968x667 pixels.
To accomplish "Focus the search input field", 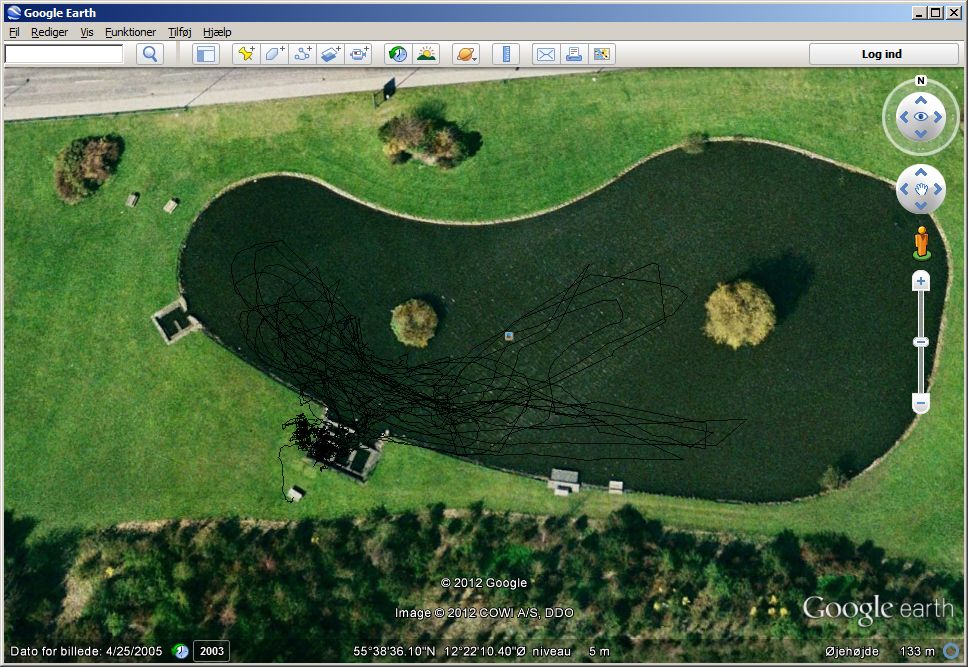I will click(64, 54).
